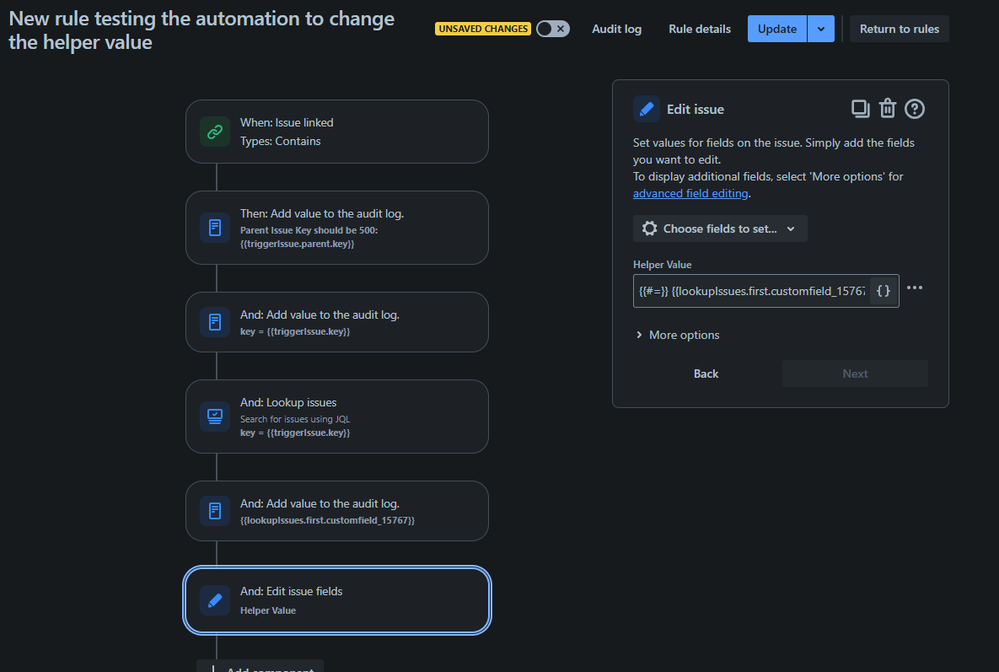Open Rule details
The image size is (999, 672).
tap(700, 29)
